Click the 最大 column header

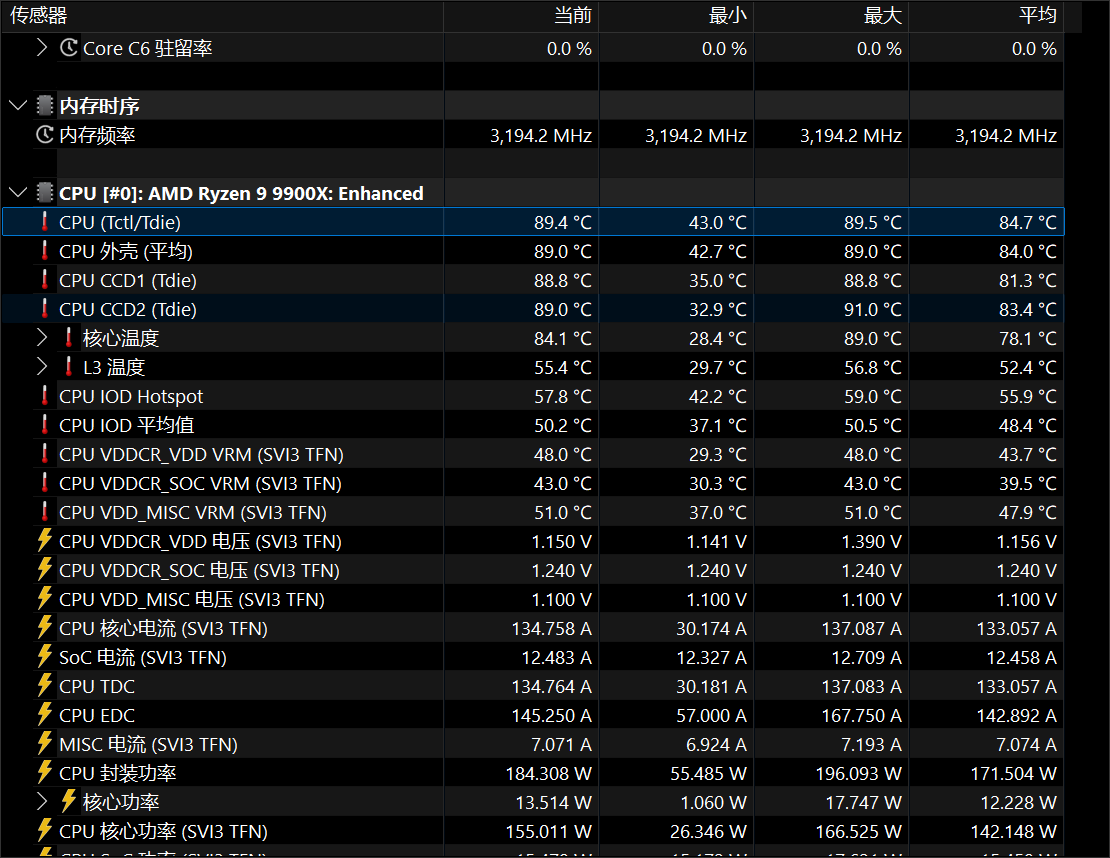tap(882, 15)
